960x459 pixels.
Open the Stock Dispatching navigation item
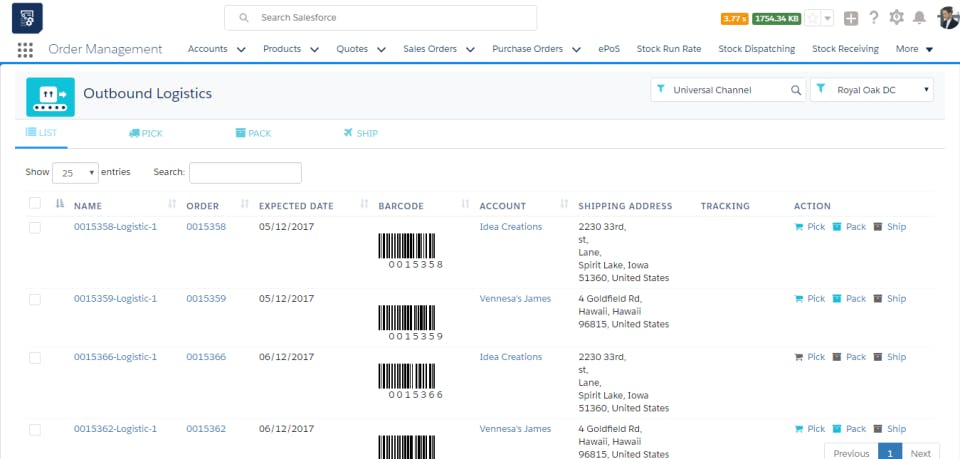tap(757, 49)
